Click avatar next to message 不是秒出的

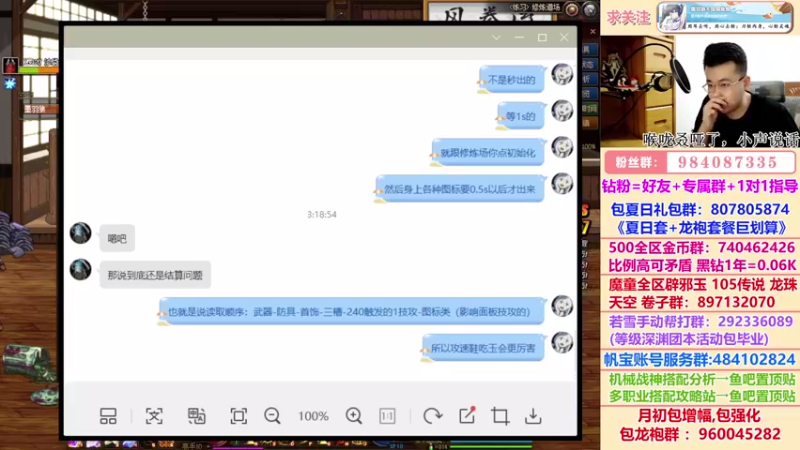click(x=562, y=74)
